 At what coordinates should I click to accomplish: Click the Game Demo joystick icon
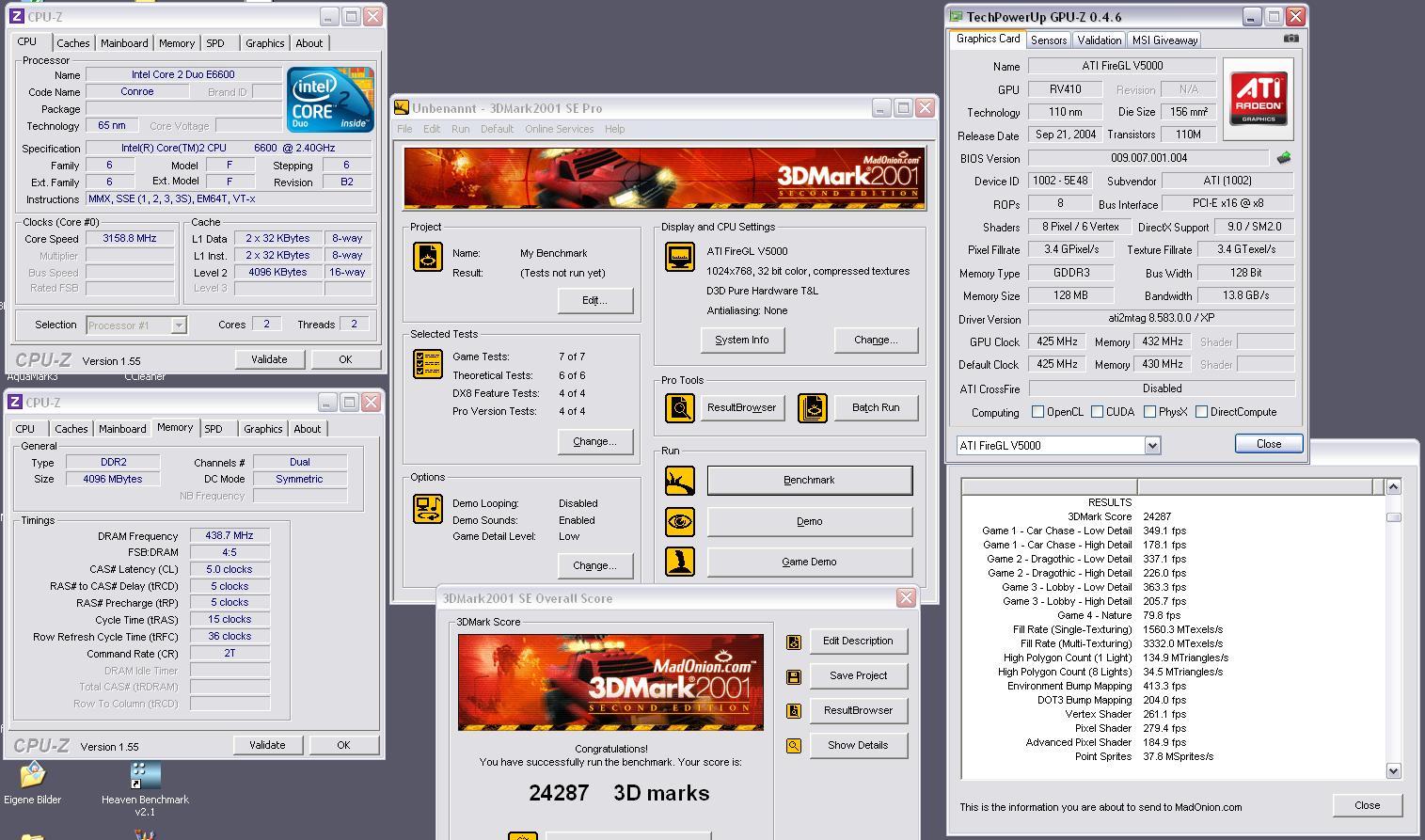click(680, 562)
